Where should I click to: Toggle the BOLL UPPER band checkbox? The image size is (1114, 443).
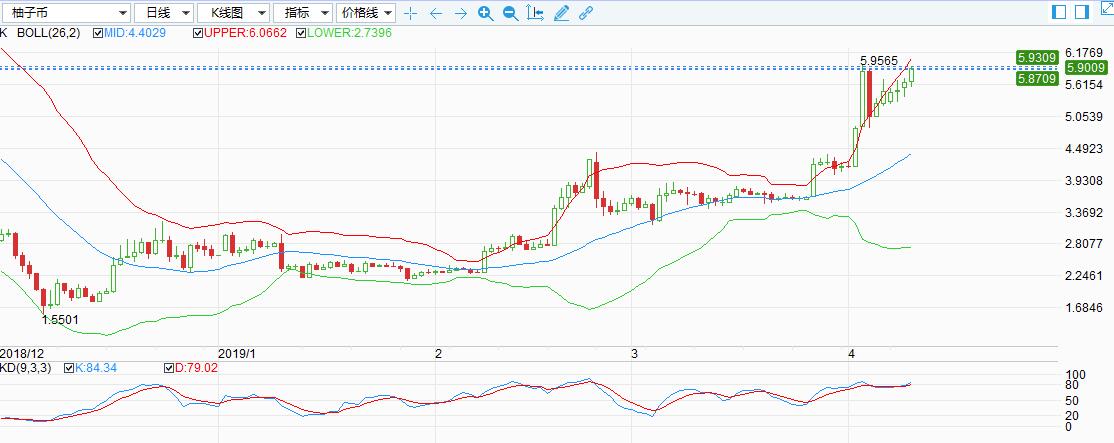point(197,33)
